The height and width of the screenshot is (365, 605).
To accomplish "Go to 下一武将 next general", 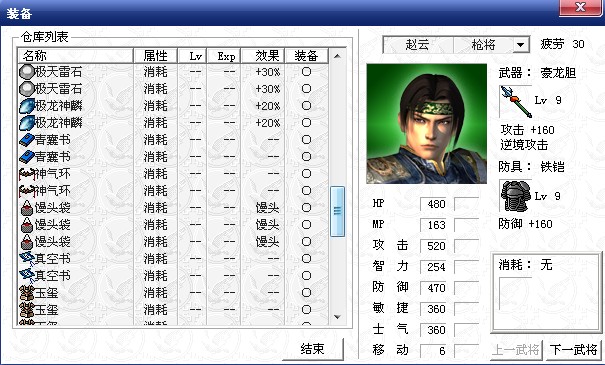I will 573,350.
